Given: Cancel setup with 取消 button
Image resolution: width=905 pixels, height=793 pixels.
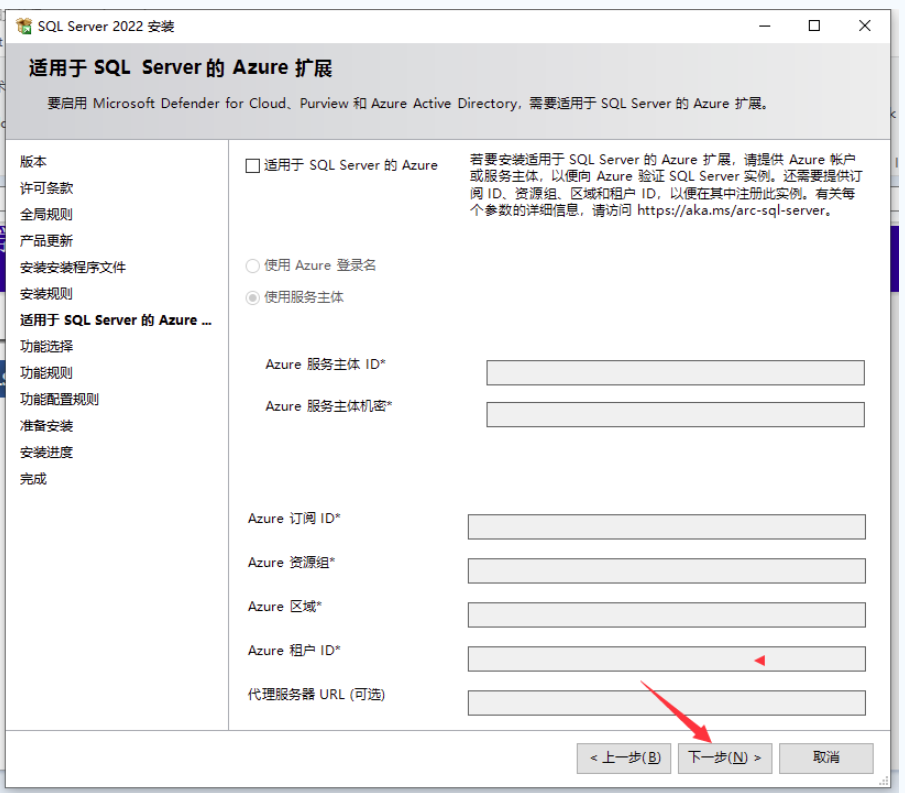Looking at the screenshot, I should click(826, 758).
